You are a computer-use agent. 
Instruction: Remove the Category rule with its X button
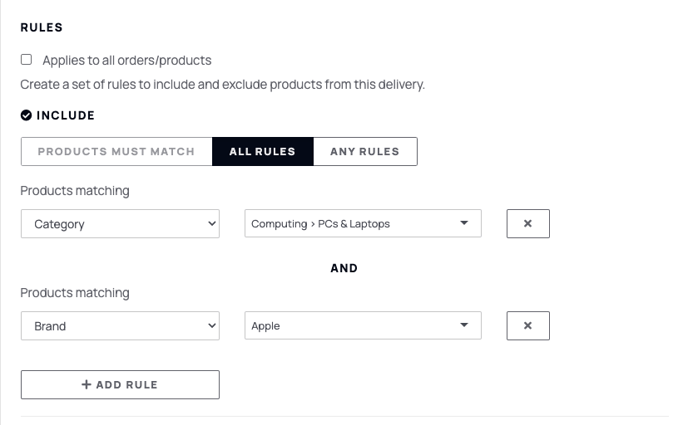[528, 224]
